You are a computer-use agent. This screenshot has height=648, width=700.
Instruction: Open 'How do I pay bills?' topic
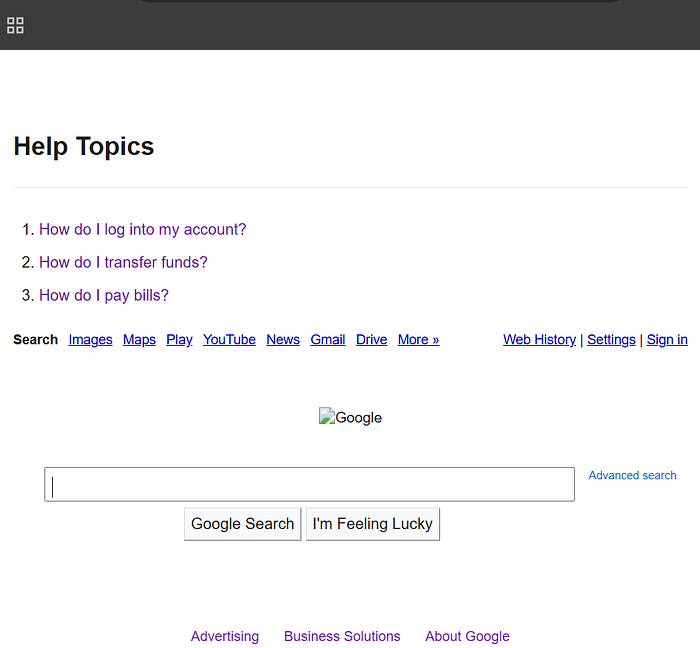[104, 295]
